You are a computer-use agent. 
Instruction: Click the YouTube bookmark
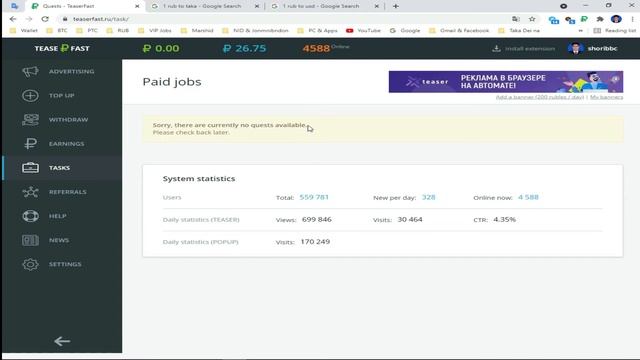363,31
